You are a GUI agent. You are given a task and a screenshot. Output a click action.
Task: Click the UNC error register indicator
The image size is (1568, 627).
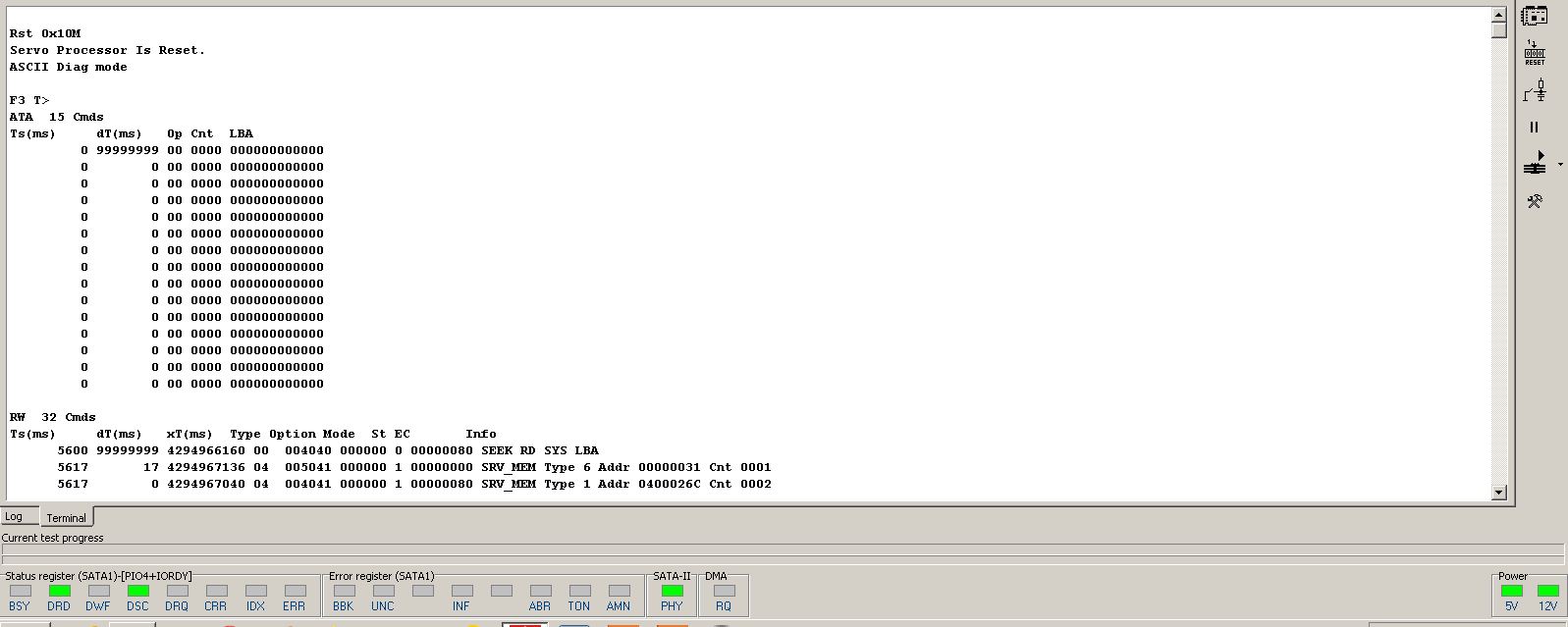click(384, 591)
